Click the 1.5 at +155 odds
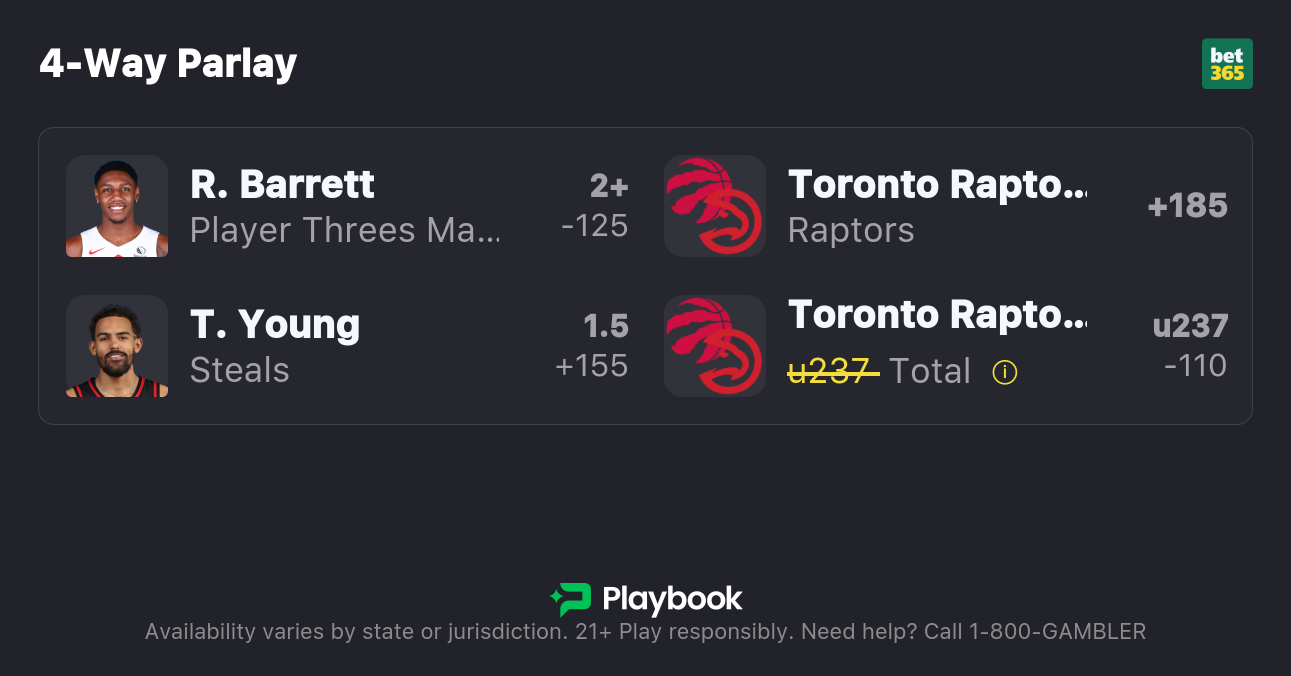 point(593,346)
